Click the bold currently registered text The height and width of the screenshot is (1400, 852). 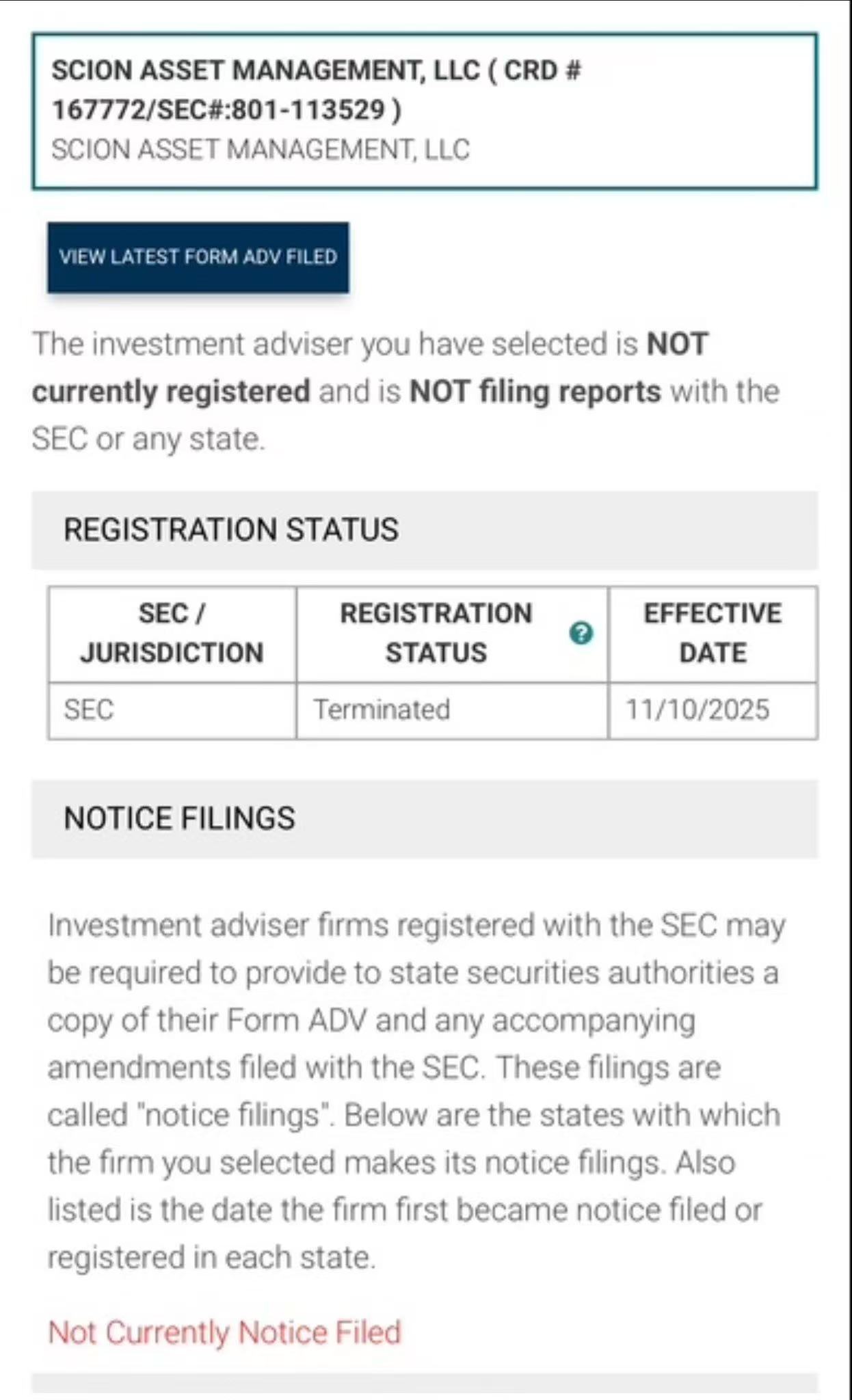pyautogui.click(x=171, y=392)
